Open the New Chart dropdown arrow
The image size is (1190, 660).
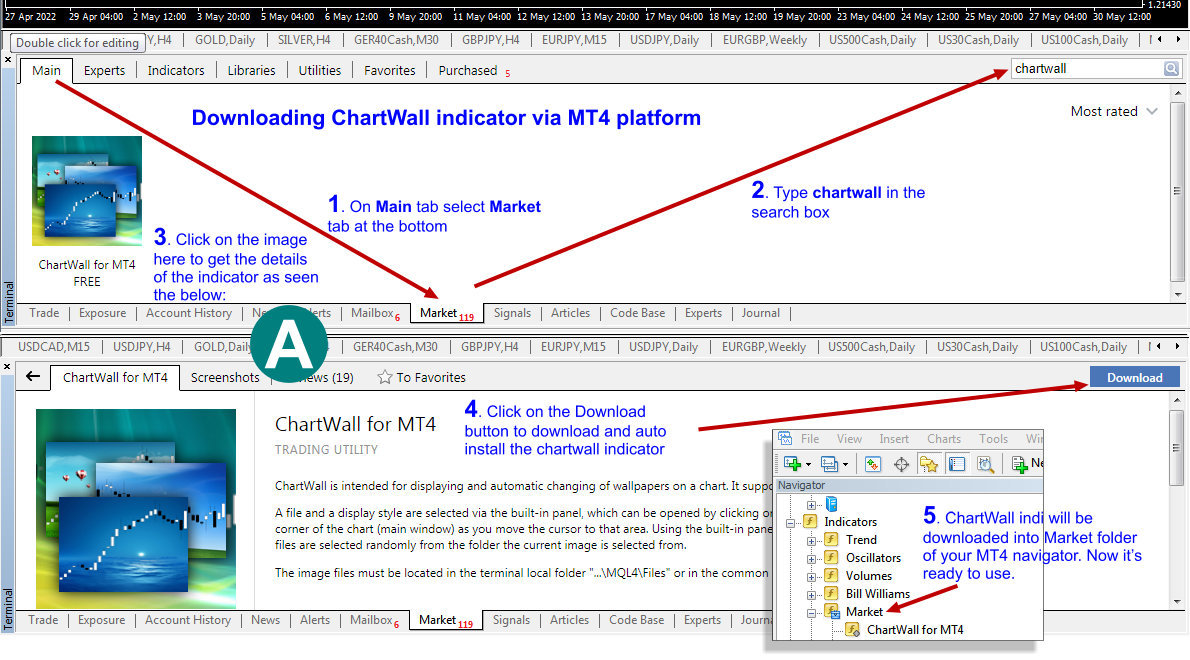point(808,464)
